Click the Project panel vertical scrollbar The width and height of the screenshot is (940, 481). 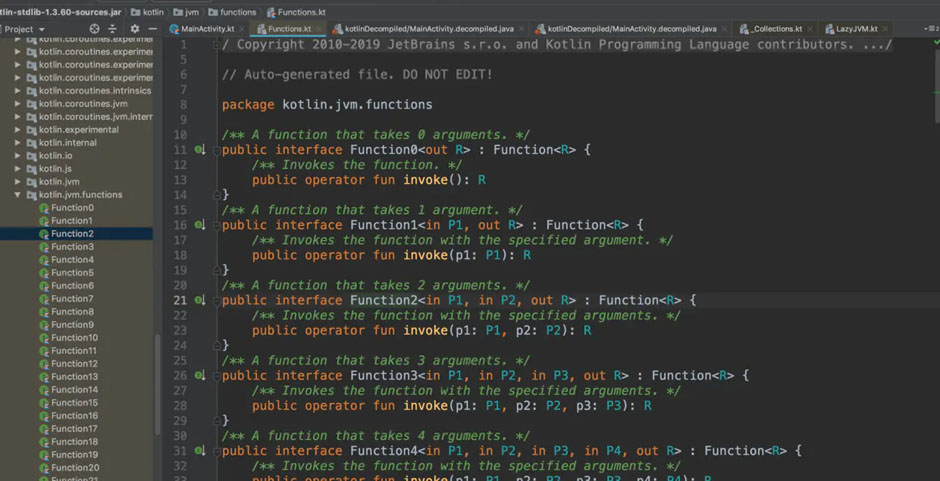pos(157,380)
